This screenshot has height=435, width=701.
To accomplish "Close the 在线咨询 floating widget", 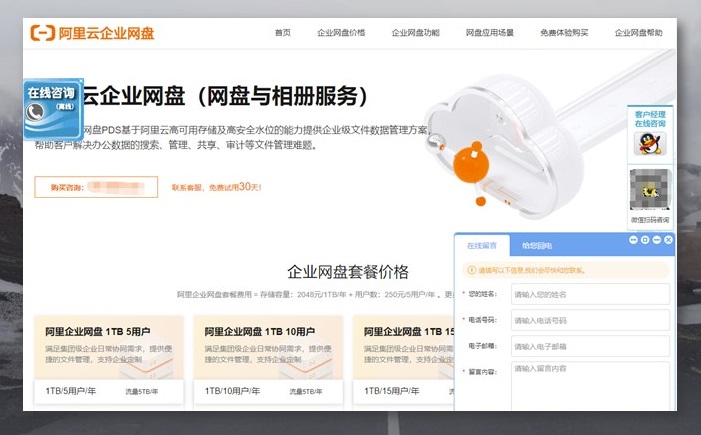I will [x=81, y=81].
